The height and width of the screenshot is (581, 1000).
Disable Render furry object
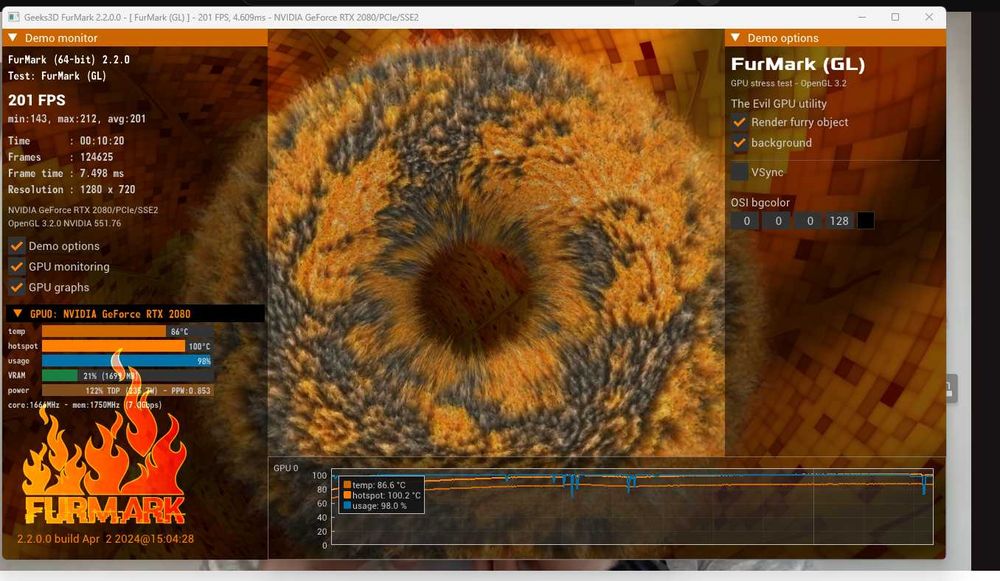739,122
